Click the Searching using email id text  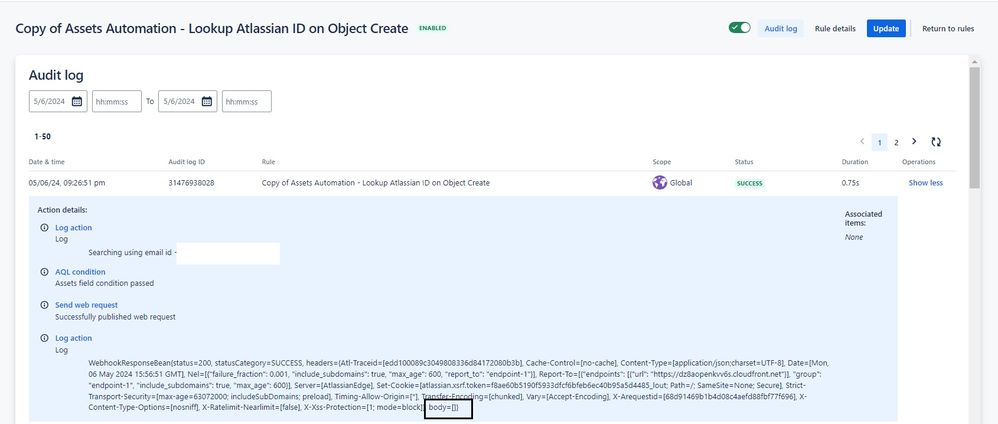[132, 253]
